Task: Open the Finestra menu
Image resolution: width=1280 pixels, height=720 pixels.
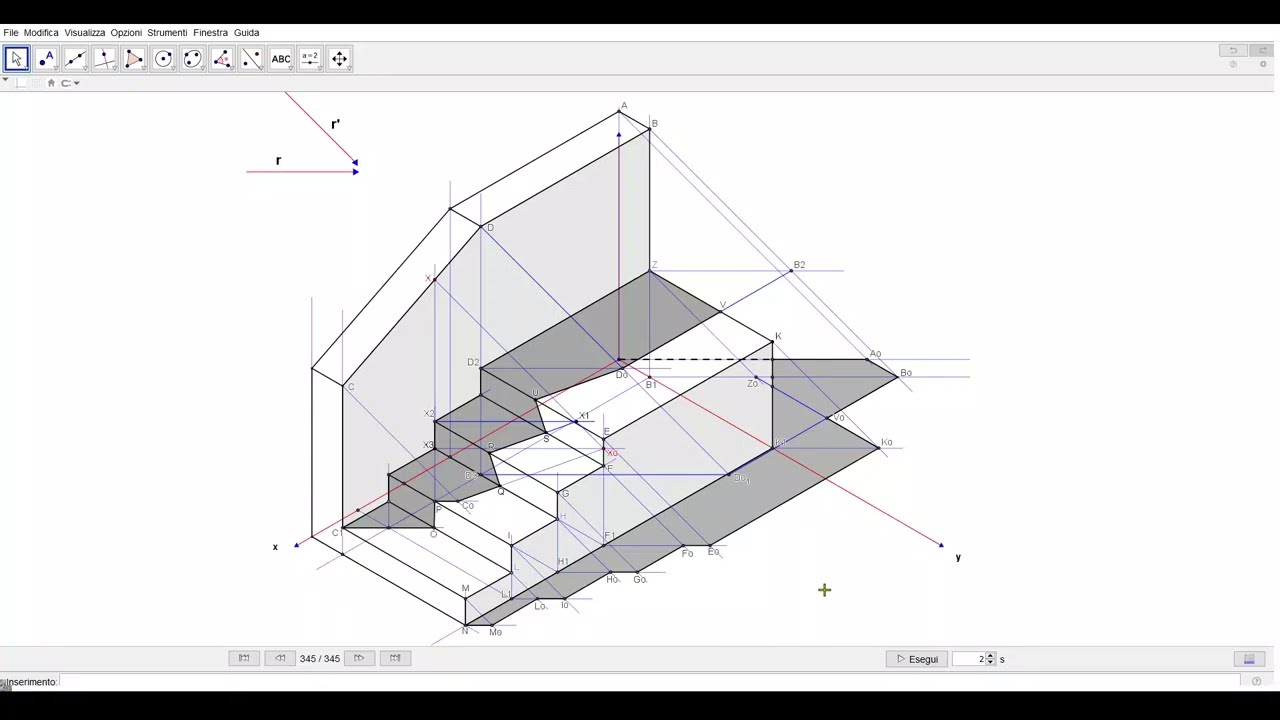Action: click(210, 33)
